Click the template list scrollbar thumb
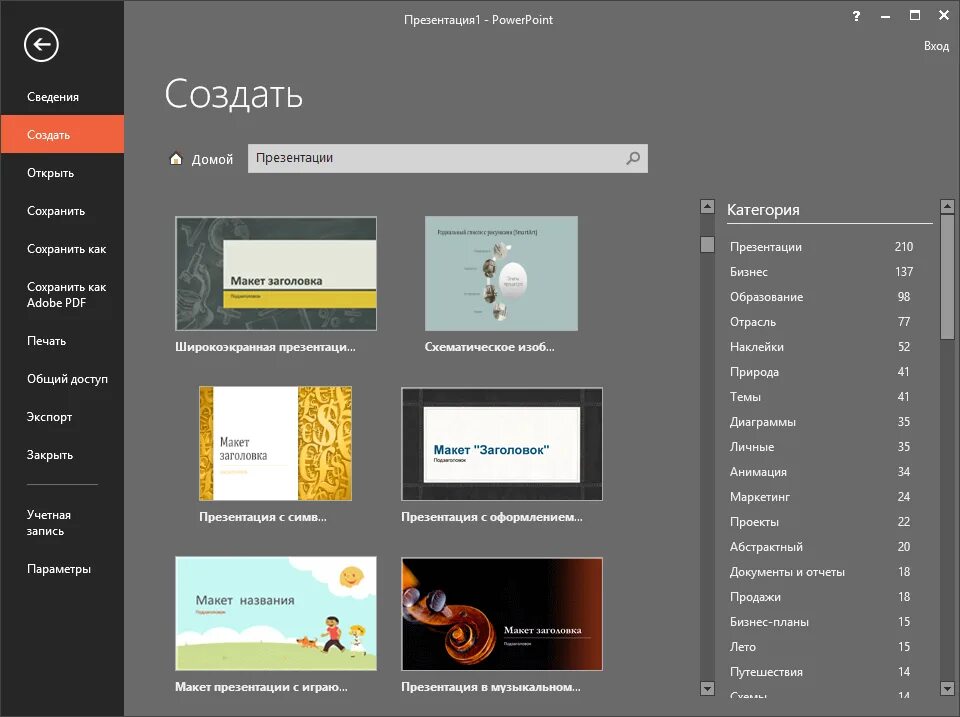Image resolution: width=960 pixels, height=717 pixels. [707, 244]
